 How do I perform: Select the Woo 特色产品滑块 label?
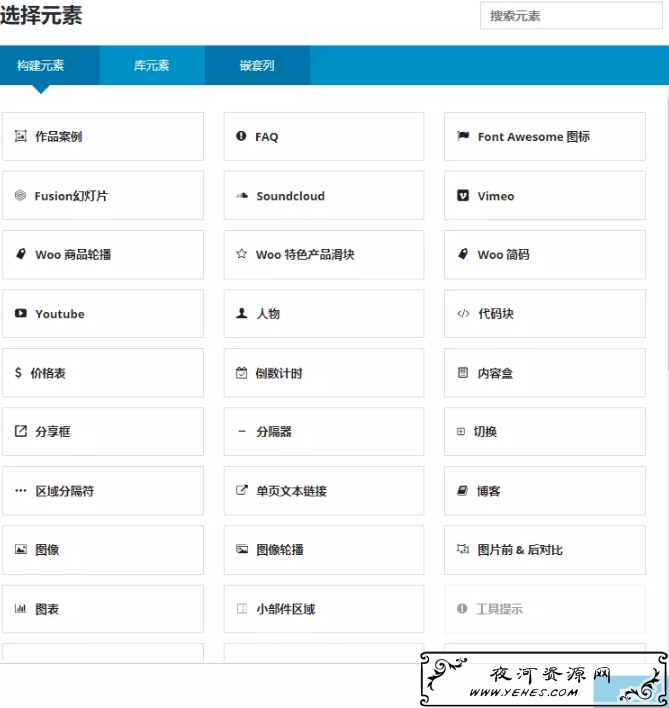click(x=305, y=255)
